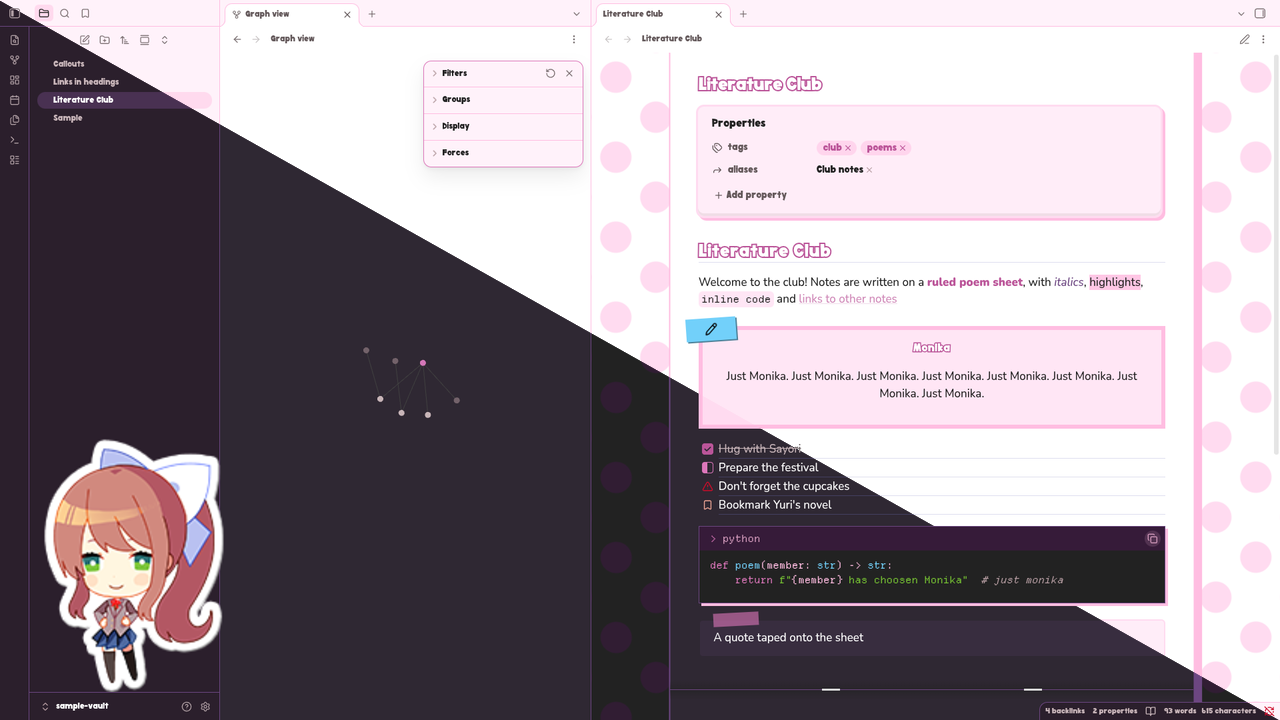Image resolution: width=1280 pixels, height=720 pixels.
Task: Open Graph view more options menu
Action: (x=574, y=39)
